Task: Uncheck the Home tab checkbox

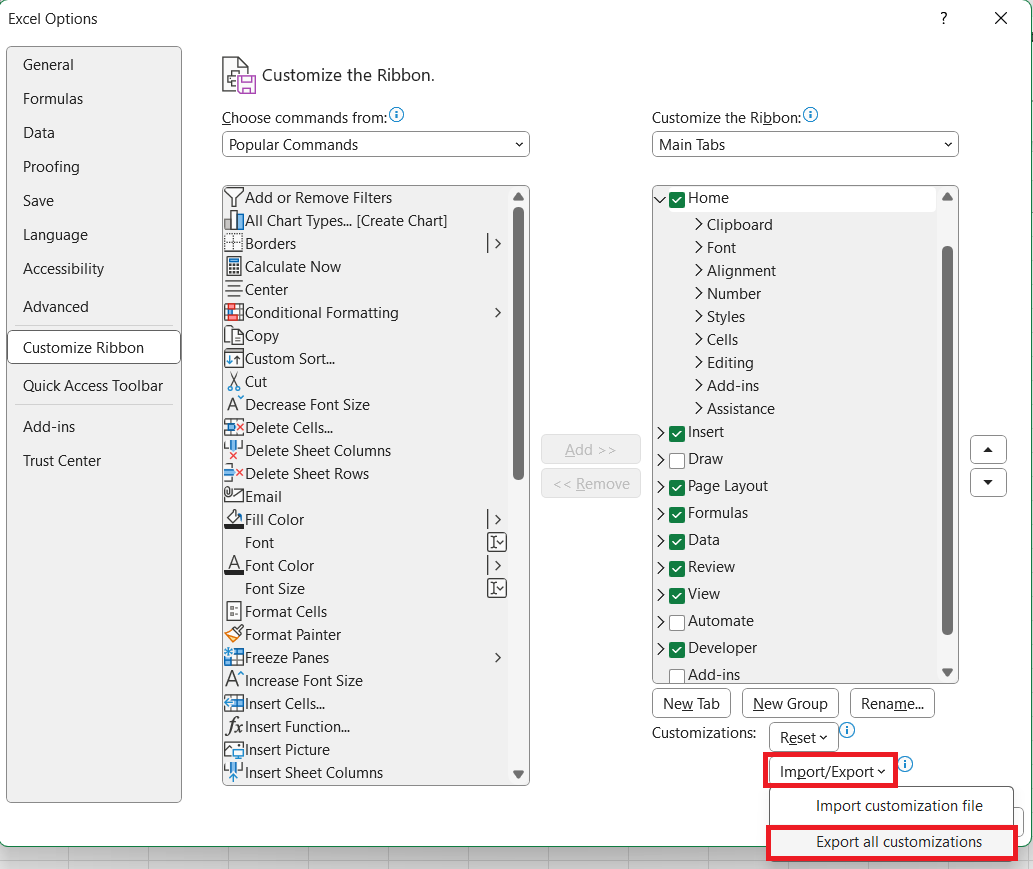Action: tap(677, 200)
